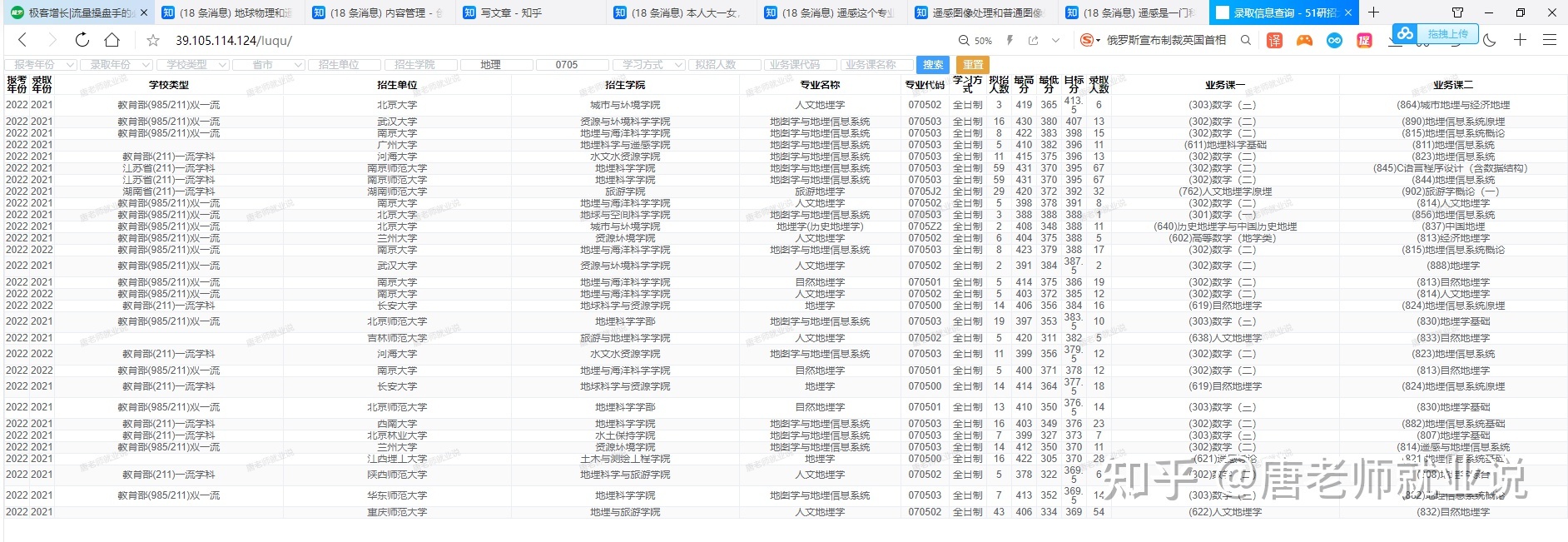Open the 报考年份 dropdown filter
1568x542 pixels.
click(x=41, y=65)
